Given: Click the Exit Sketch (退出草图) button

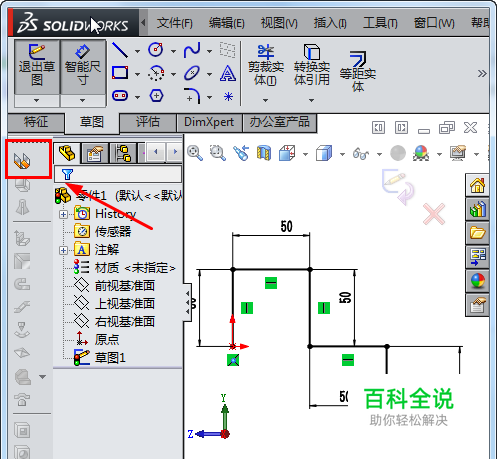Looking at the screenshot, I should (37, 67).
